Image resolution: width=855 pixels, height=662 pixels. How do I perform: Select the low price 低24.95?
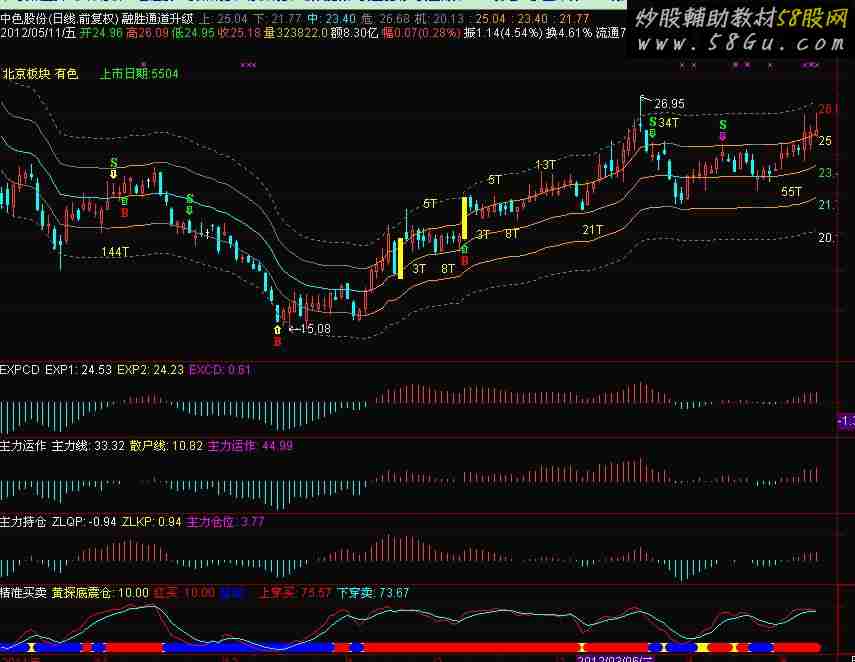193,33
